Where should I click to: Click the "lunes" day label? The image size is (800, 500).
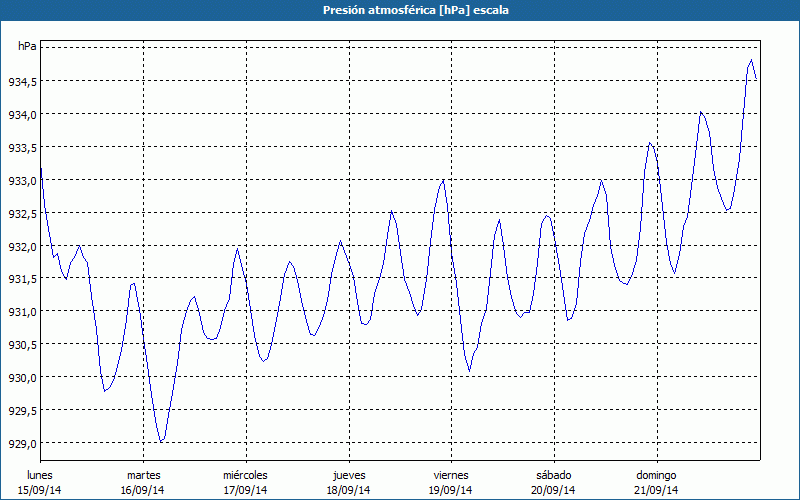(40, 475)
